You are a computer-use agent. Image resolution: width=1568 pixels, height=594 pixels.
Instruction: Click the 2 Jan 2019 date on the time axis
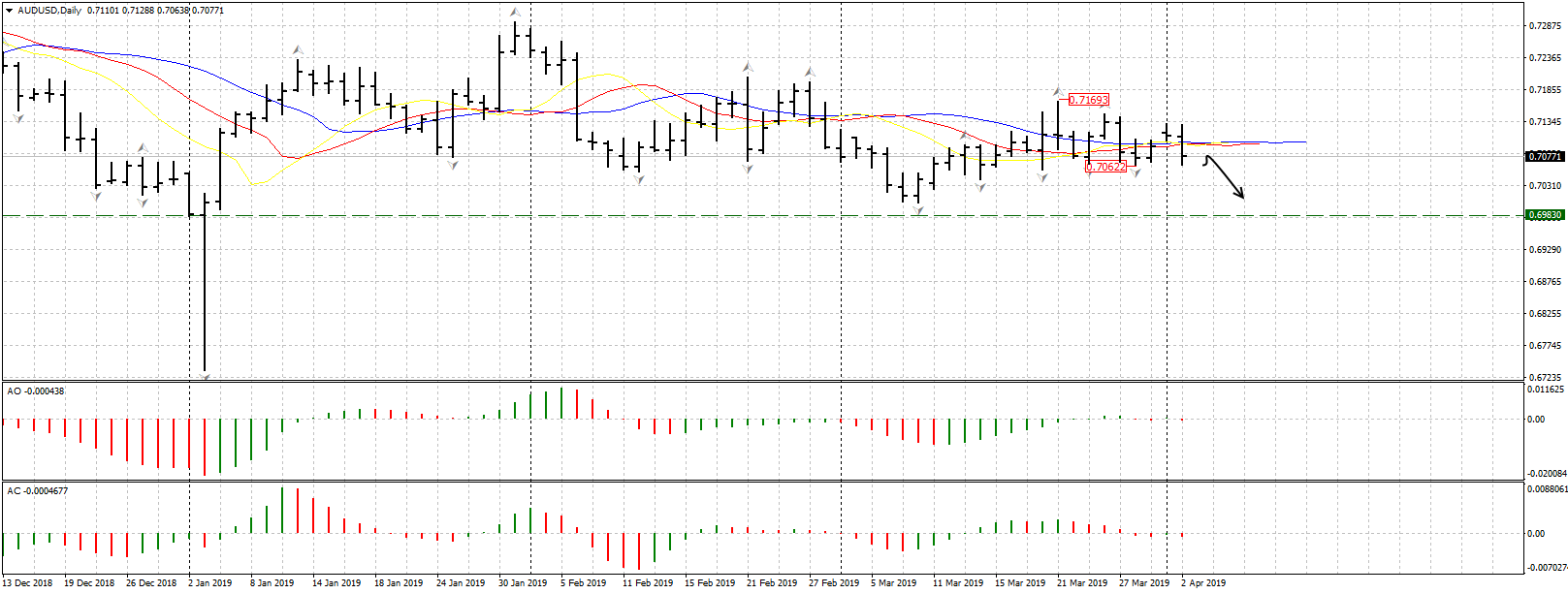click(x=209, y=583)
